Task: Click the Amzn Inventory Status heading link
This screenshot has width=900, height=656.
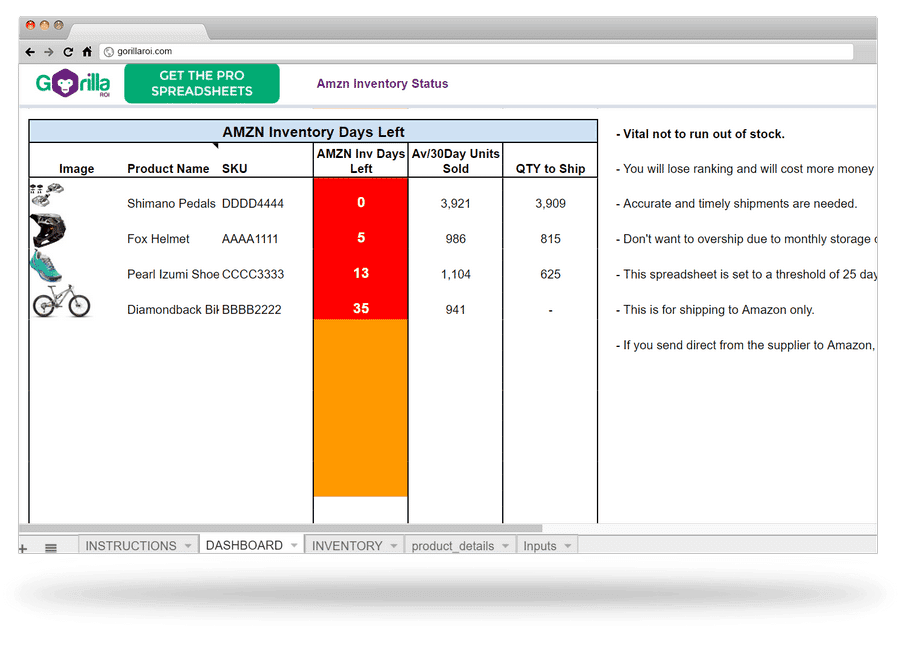Action: (381, 84)
